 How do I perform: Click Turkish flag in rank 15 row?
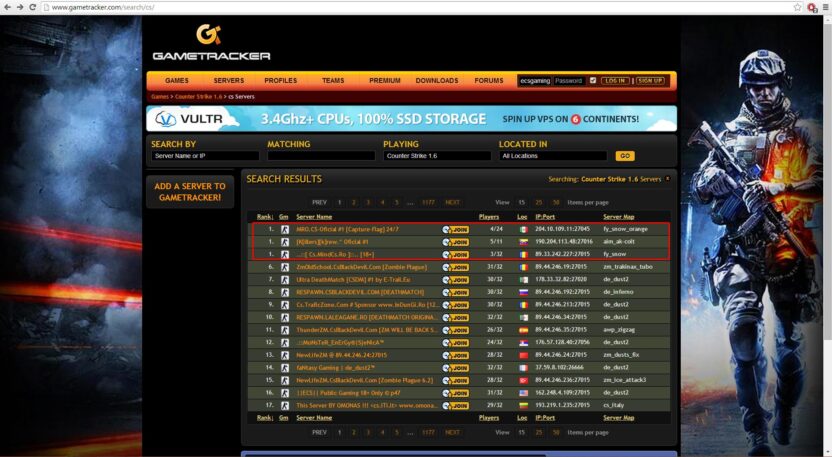point(523,381)
